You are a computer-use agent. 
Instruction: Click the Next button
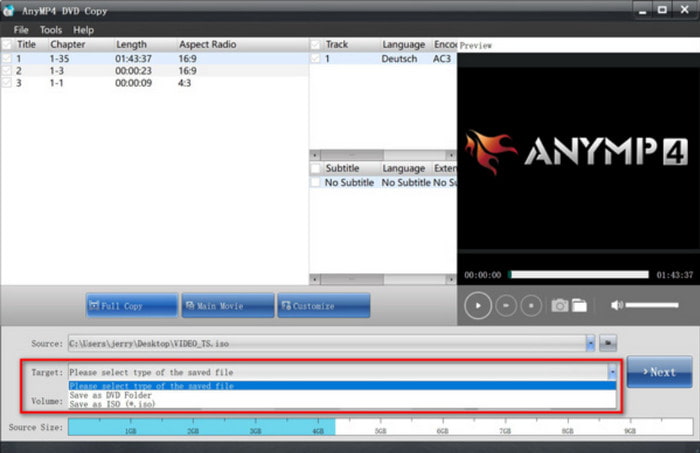[659, 372]
